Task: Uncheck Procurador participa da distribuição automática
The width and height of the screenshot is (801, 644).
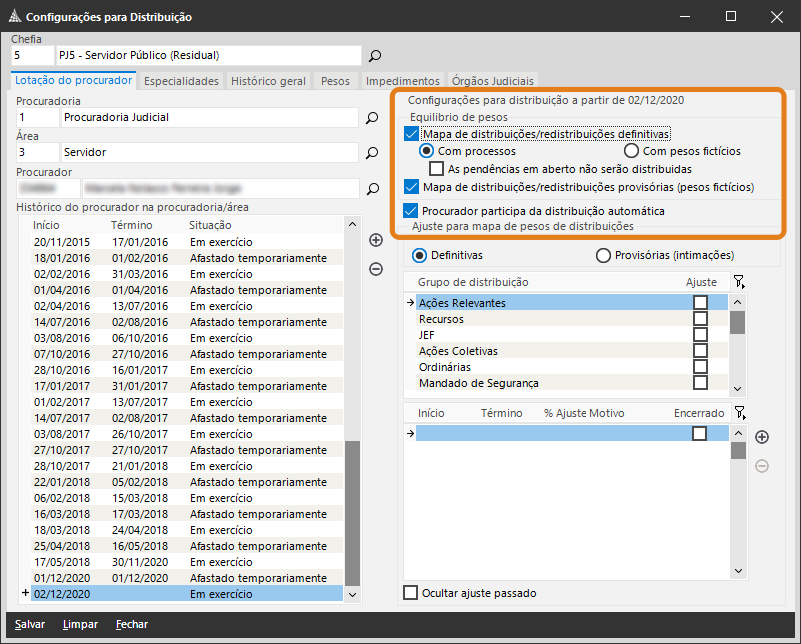Action: [410, 211]
